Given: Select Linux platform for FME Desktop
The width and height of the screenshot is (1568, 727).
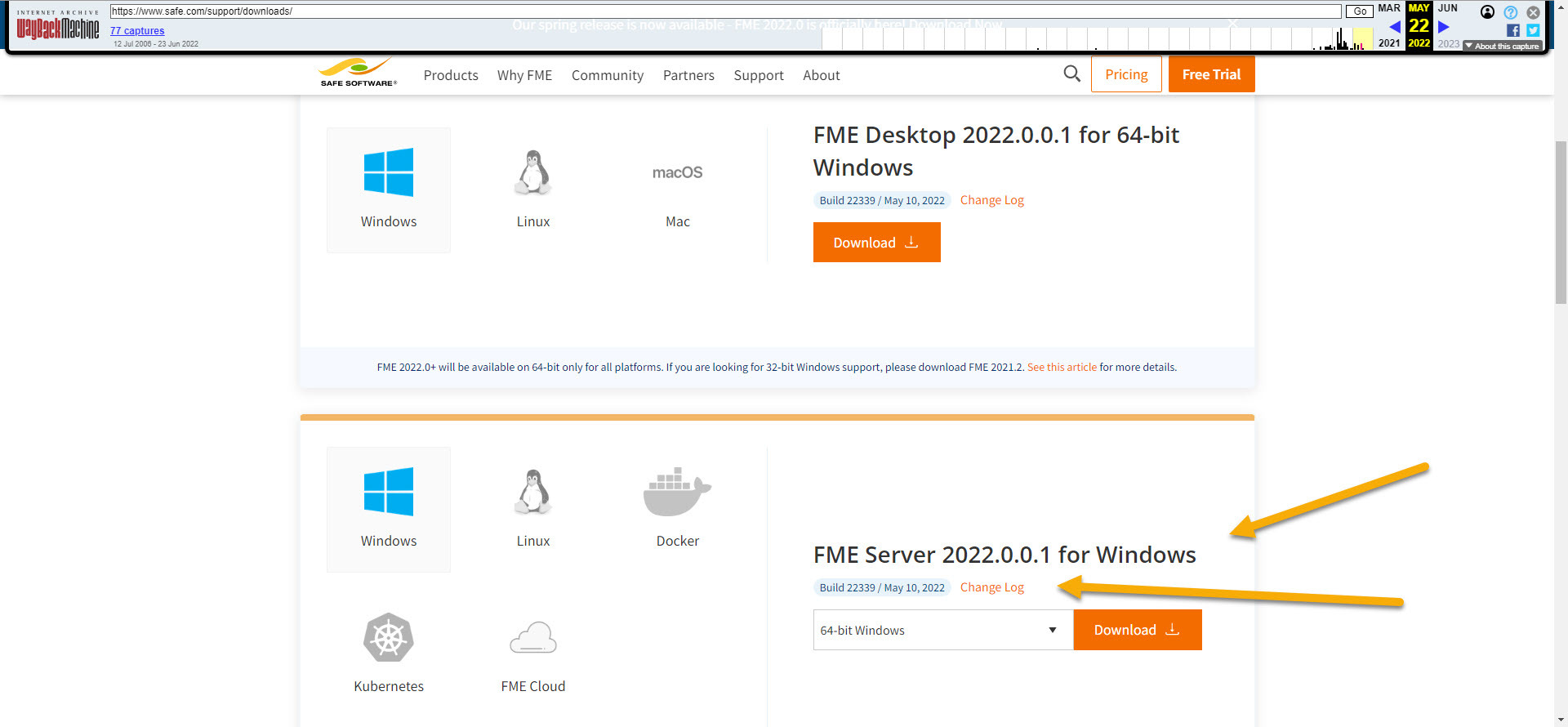Looking at the screenshot, I should [533, 190].
